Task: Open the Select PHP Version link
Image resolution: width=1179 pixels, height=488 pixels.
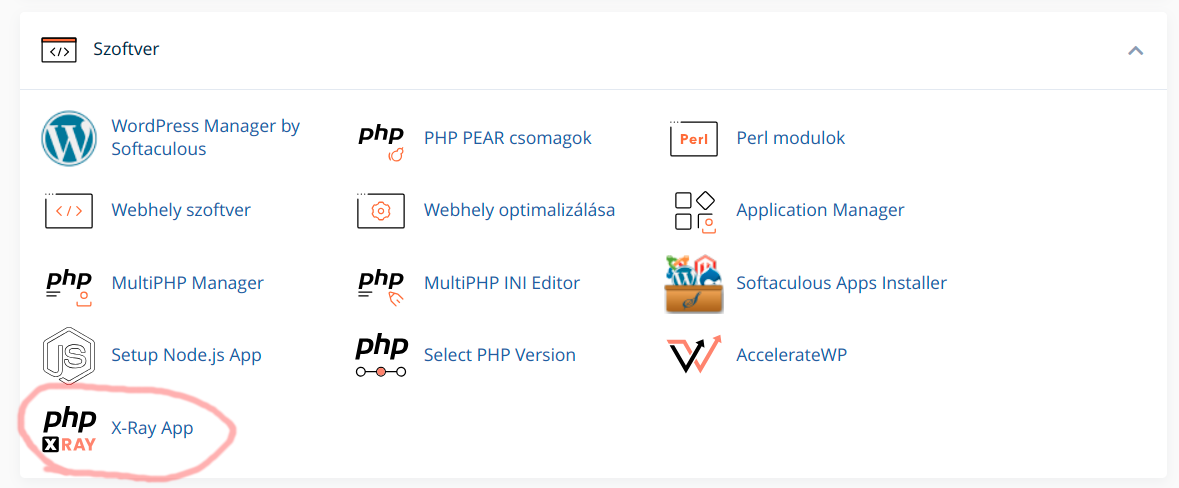Action: (x=500, y=355)
